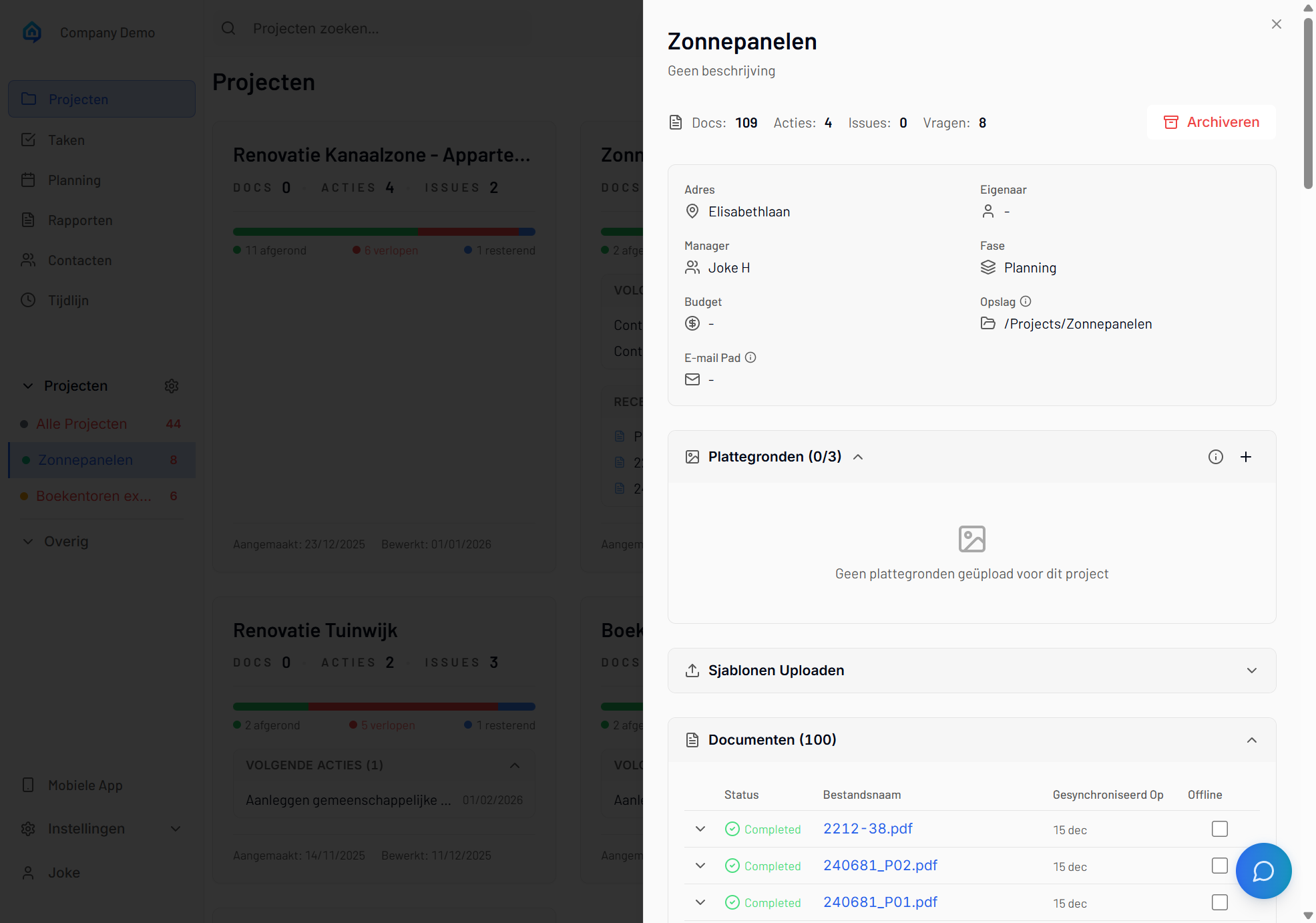Close the Zonnepanelen detail panel
Screen dimensions: 1316x923
[1277, 24]
